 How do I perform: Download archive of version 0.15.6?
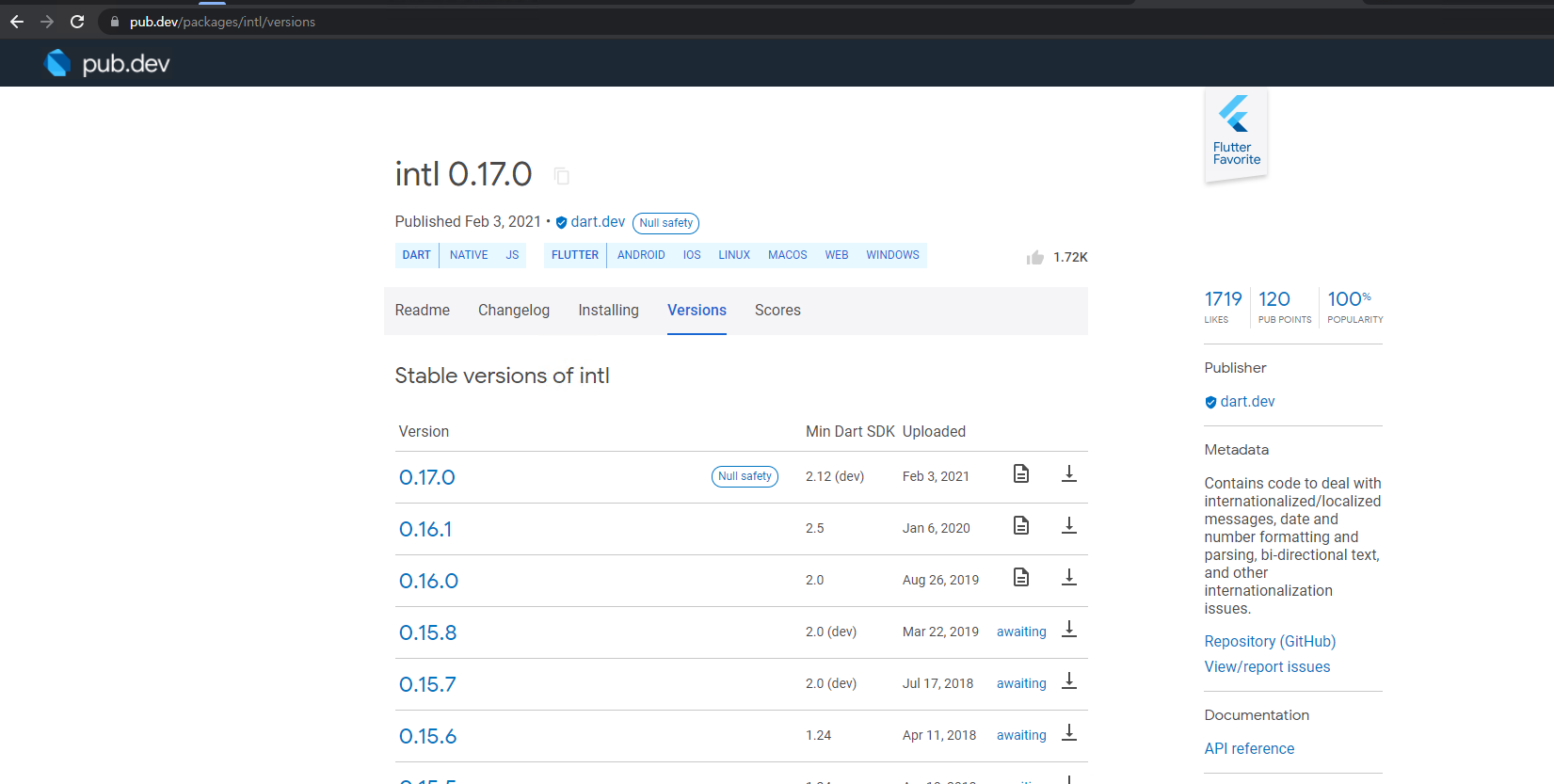[1069, 732]
